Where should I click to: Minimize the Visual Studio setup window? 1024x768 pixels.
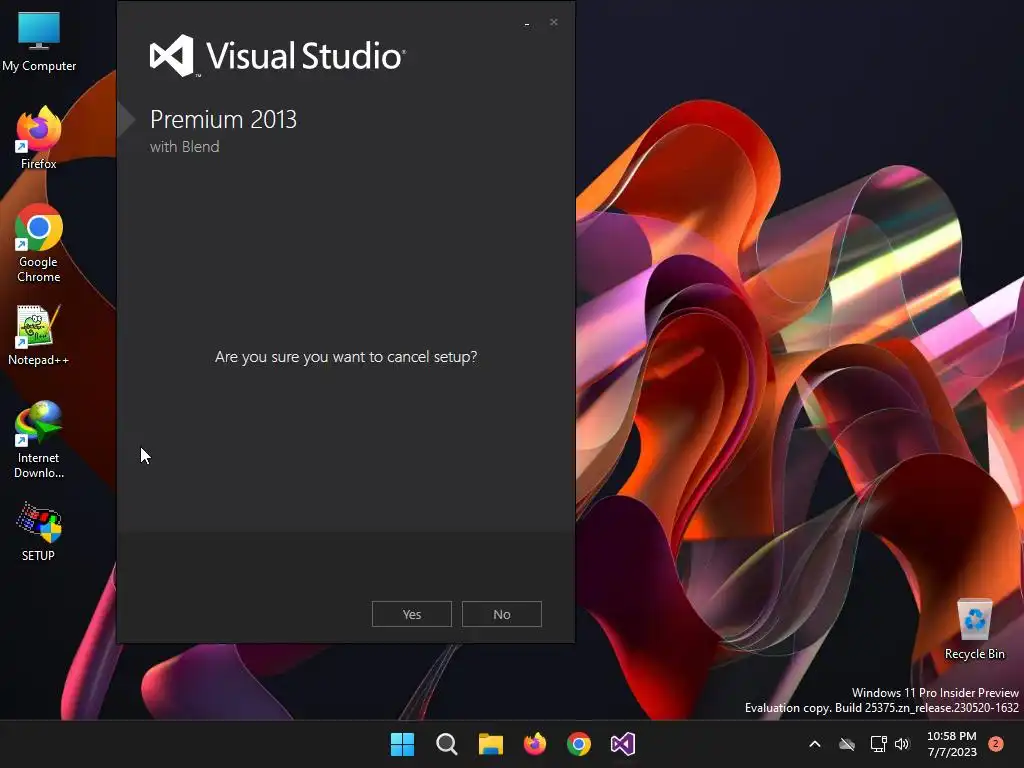click(527, 23)
